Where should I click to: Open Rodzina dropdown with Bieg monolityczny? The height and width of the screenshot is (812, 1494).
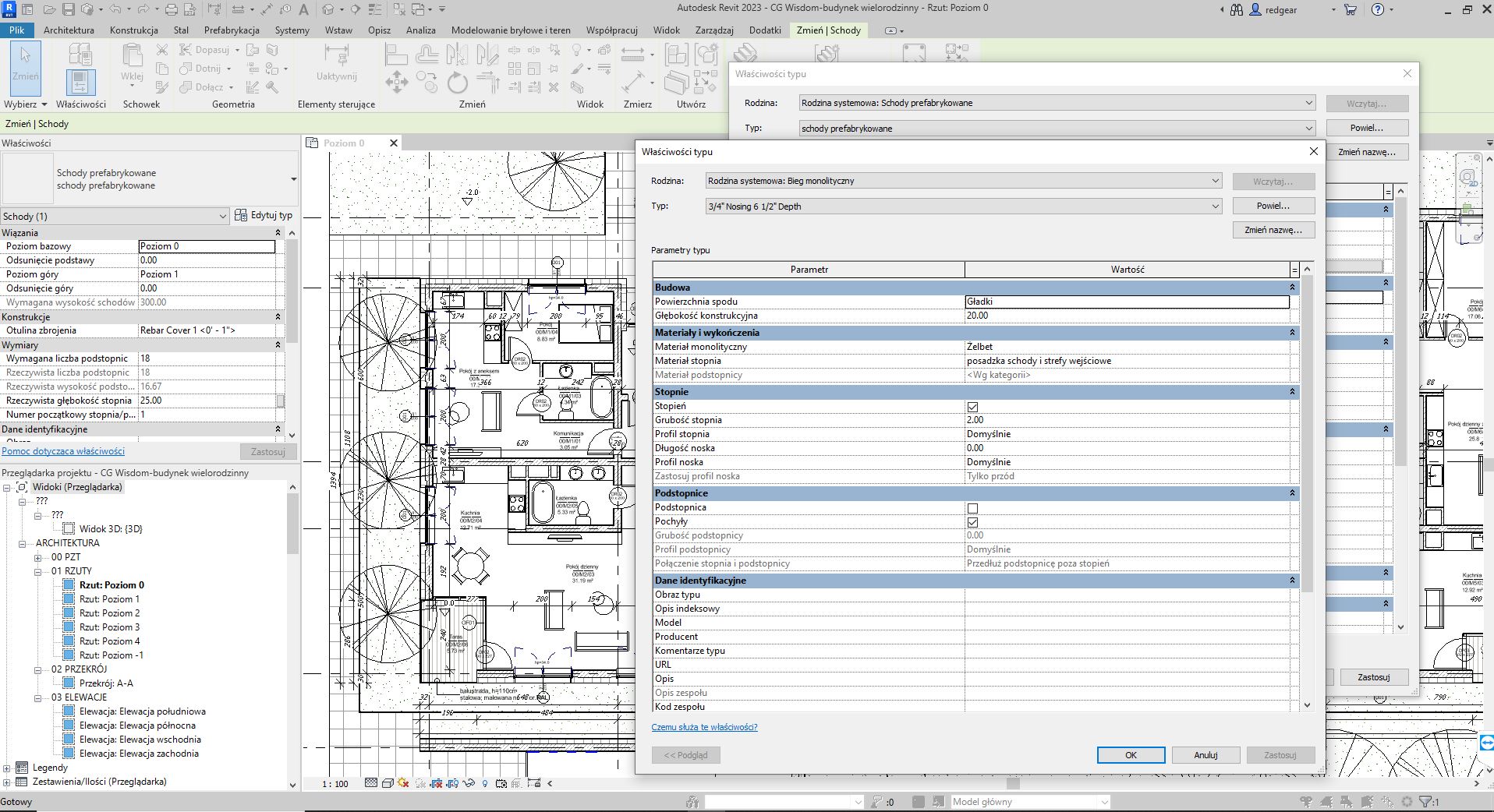coord(1214,181)
